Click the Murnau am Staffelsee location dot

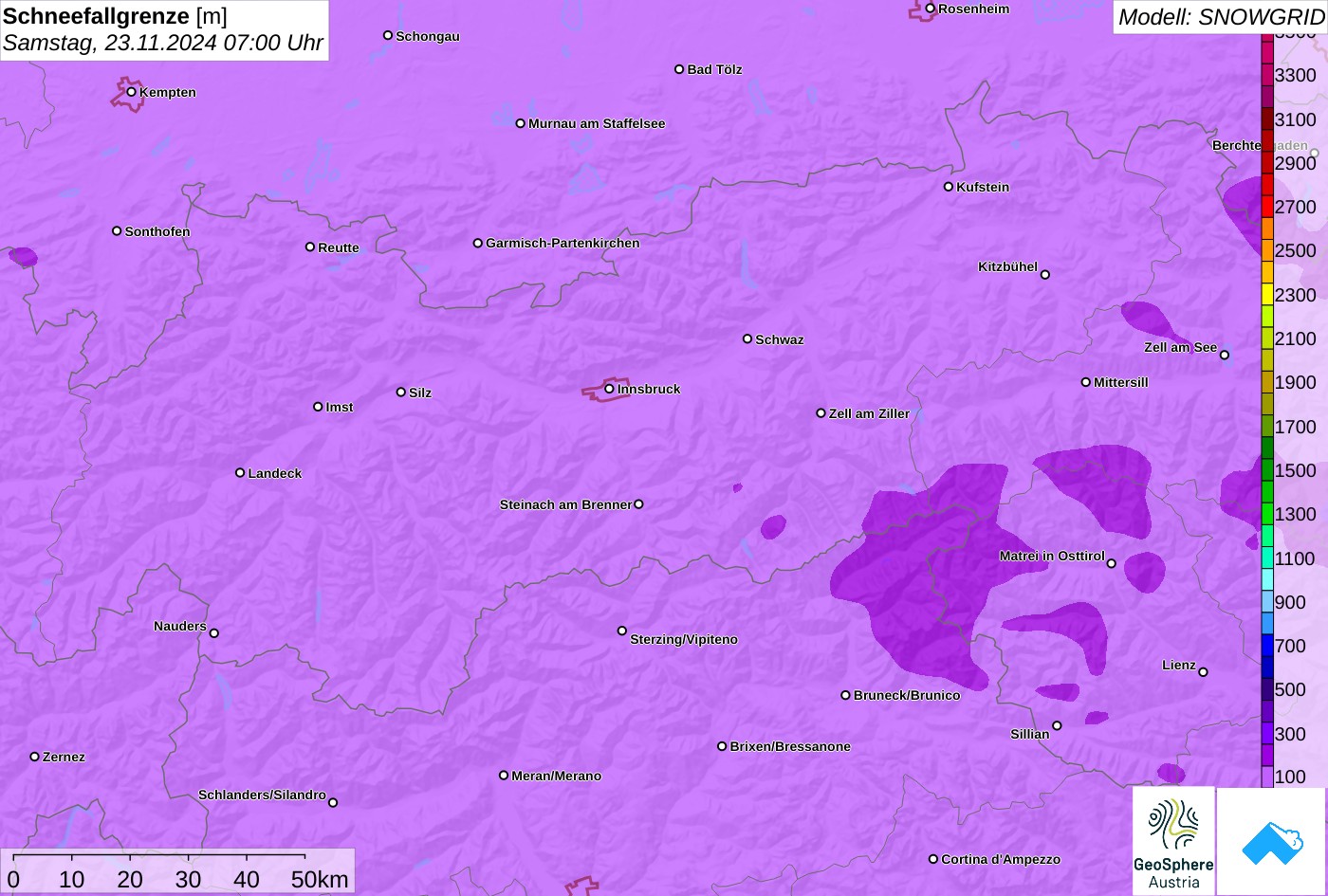[x=521, y=123]
